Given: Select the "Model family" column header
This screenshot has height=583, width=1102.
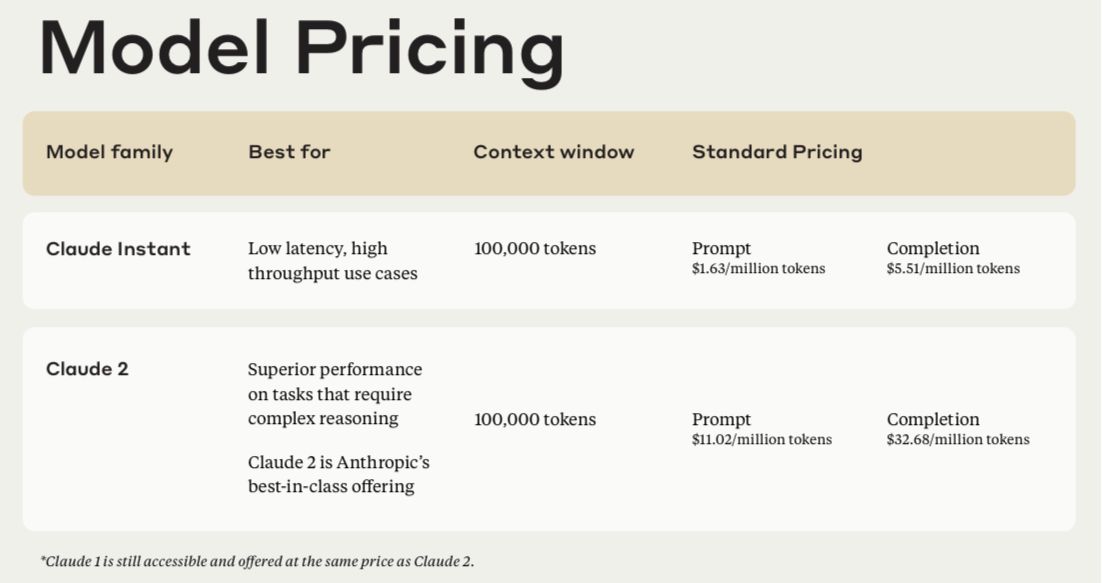Looking at the screenshot, I should [109, 152].
